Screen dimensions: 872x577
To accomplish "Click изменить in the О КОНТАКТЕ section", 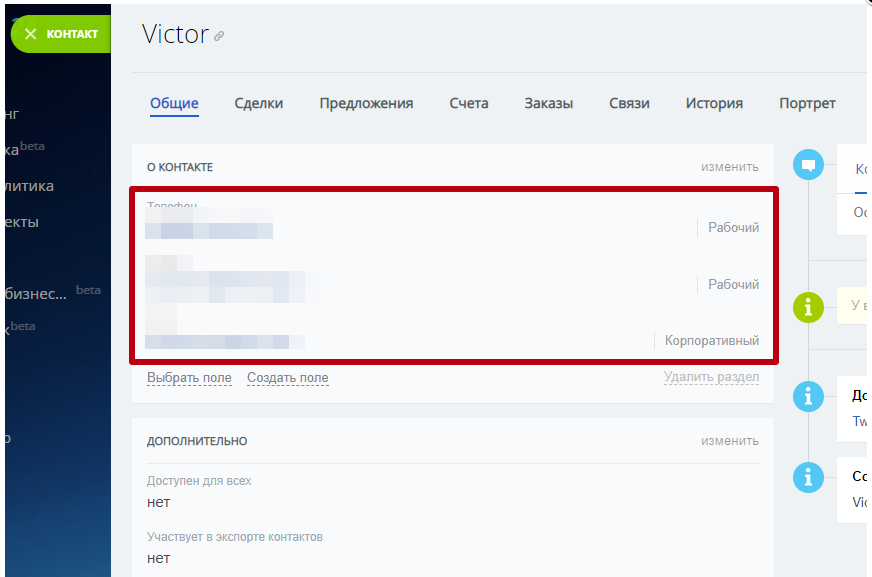I will pyautogui.click(x=729, y=167).
